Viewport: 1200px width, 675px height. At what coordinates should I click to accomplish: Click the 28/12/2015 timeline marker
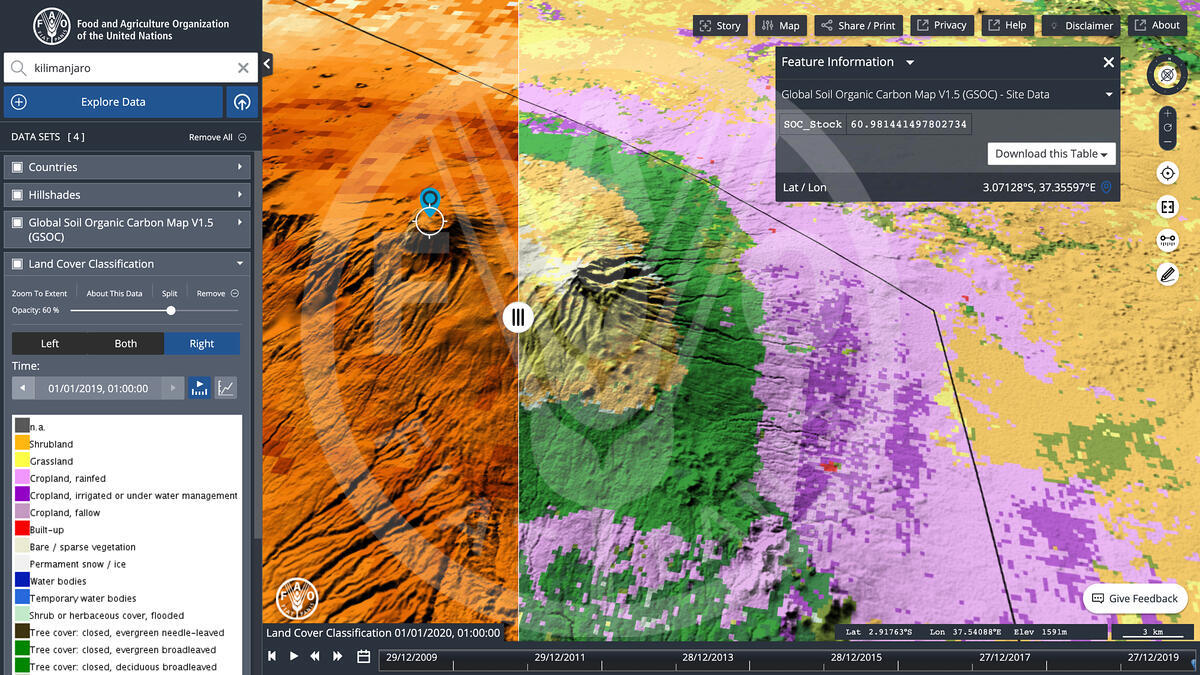856,657
